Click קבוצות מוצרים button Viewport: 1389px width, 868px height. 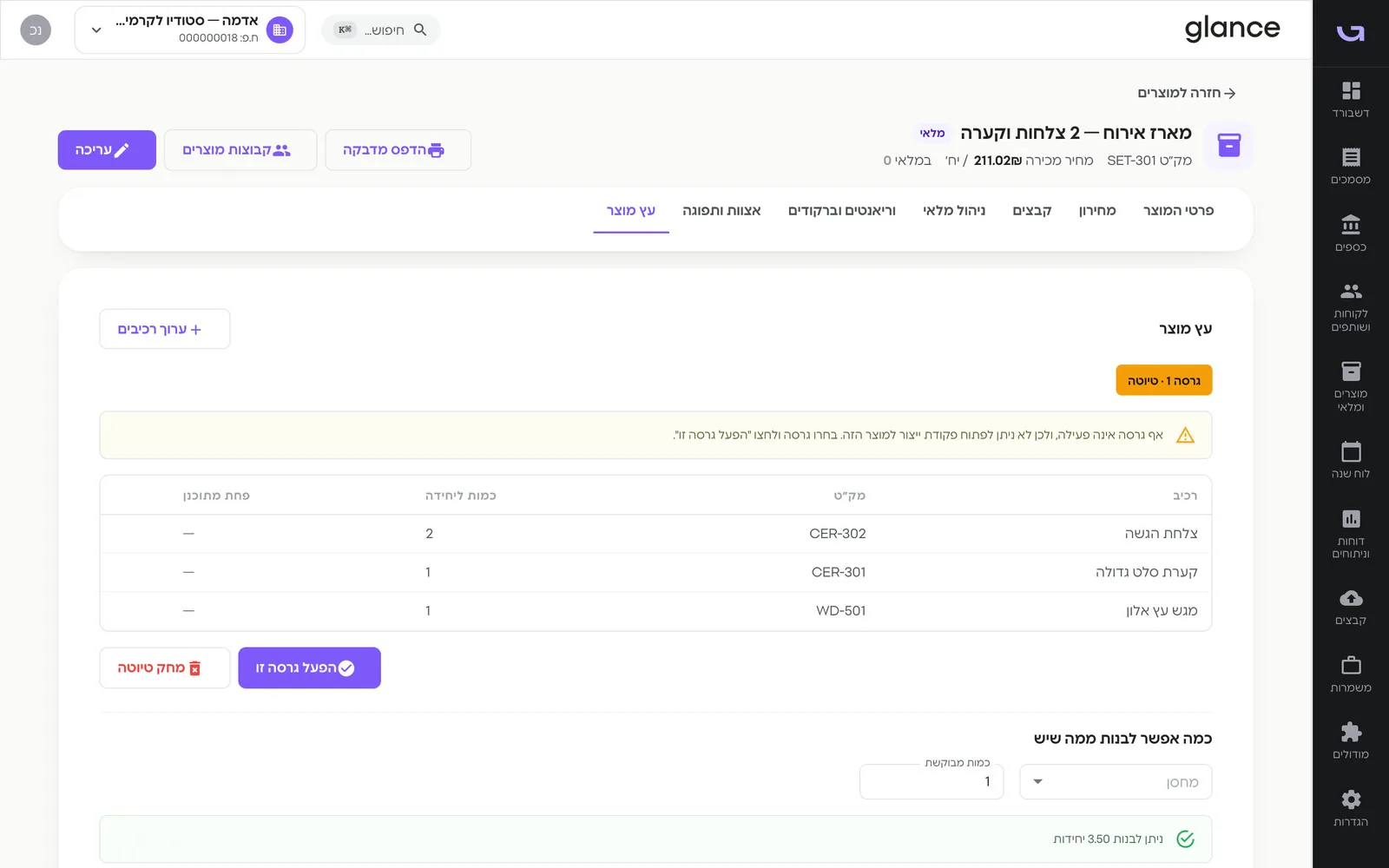point(240,150)
